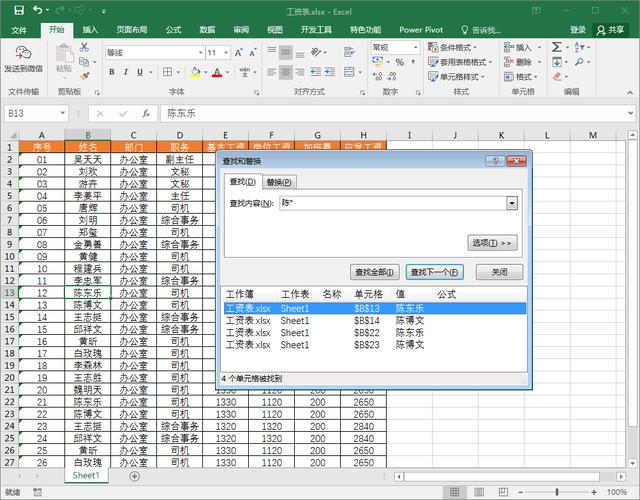Click the Sign in link

[578, 30]
